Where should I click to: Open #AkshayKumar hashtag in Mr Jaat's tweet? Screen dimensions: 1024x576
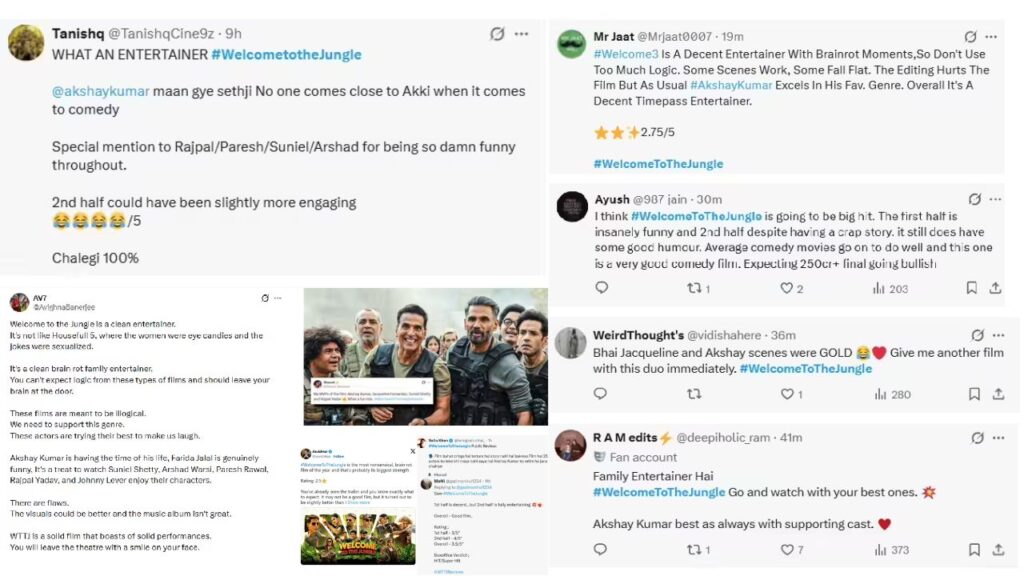[x=731, y=86]
